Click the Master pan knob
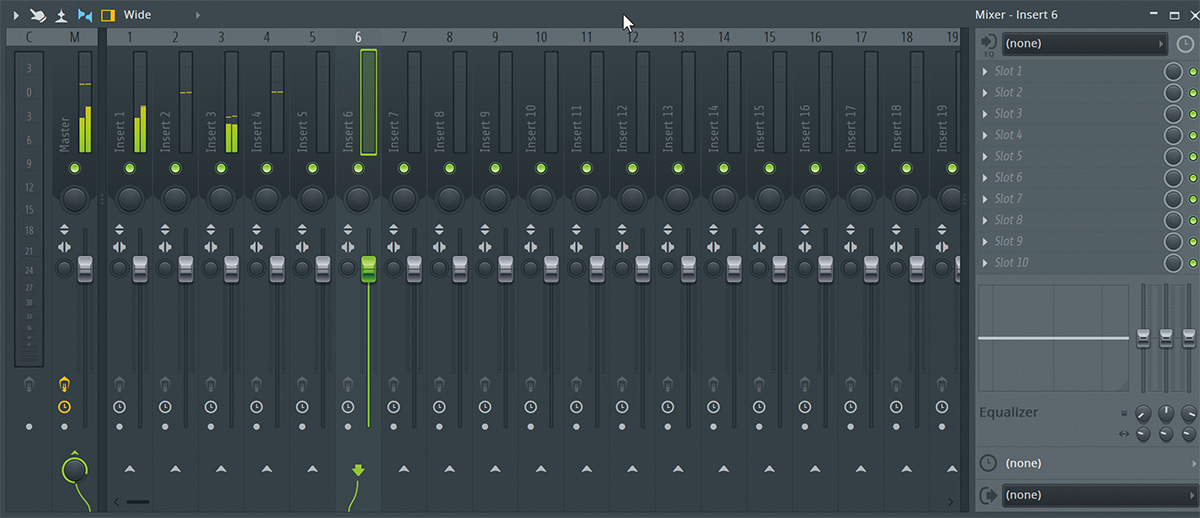 click(x=75, y=198)
